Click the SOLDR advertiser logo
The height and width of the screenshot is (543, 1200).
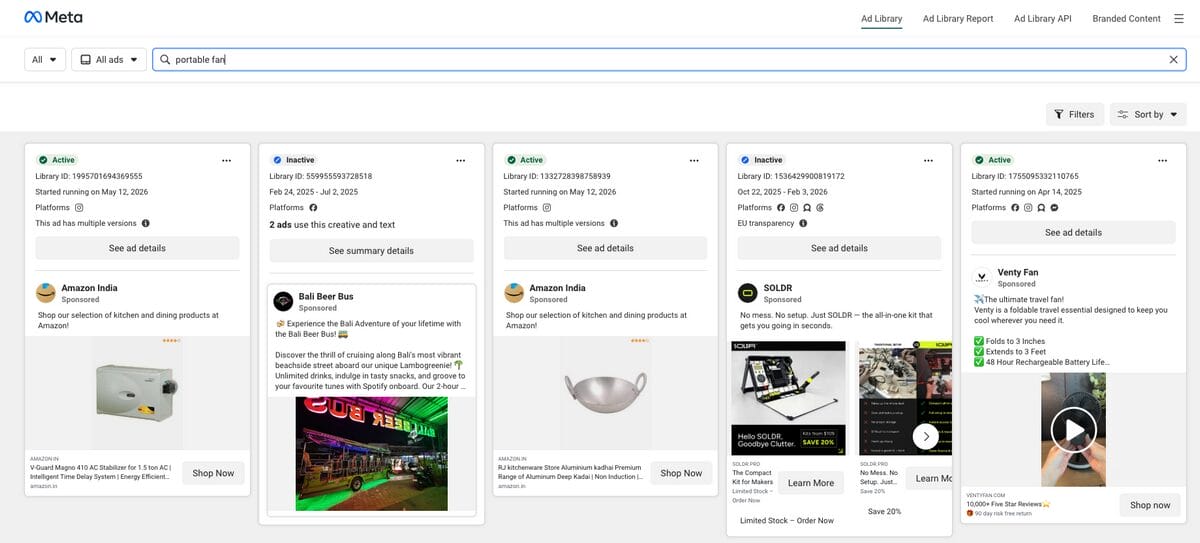(x=747, y=293)
